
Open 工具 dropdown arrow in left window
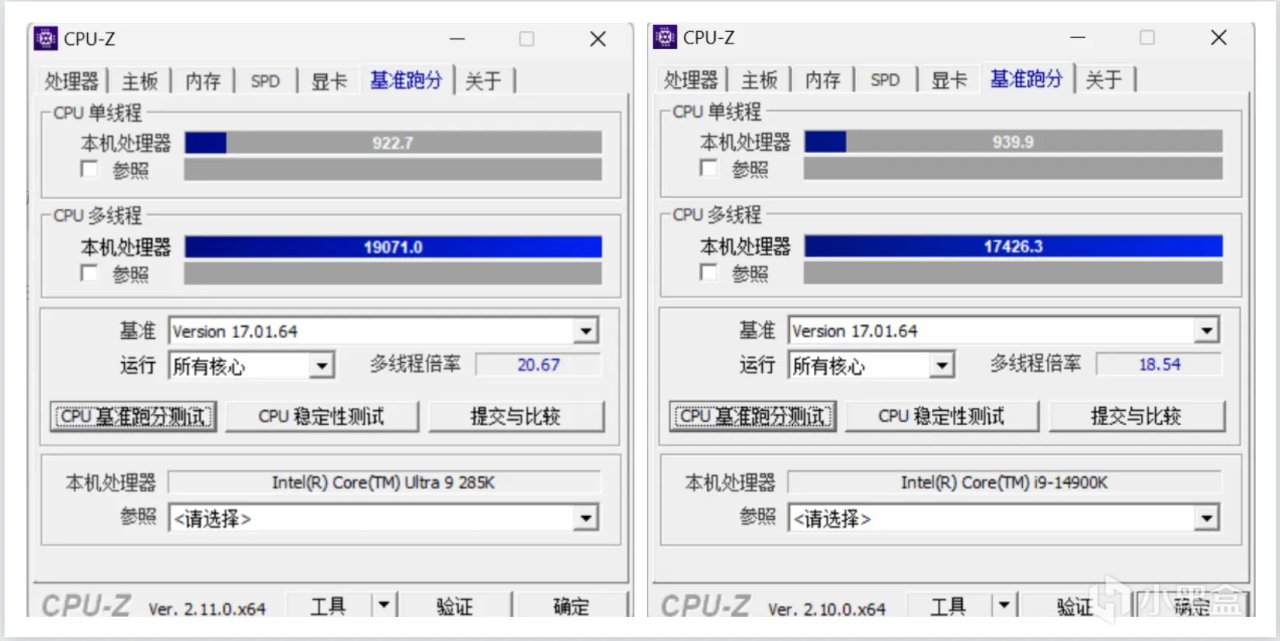[384, 606]
